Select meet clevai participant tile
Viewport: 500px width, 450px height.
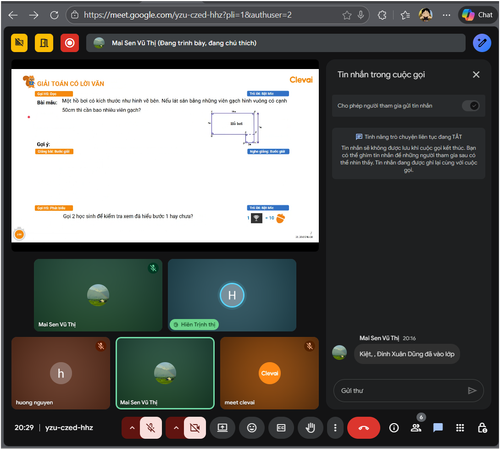269,373
